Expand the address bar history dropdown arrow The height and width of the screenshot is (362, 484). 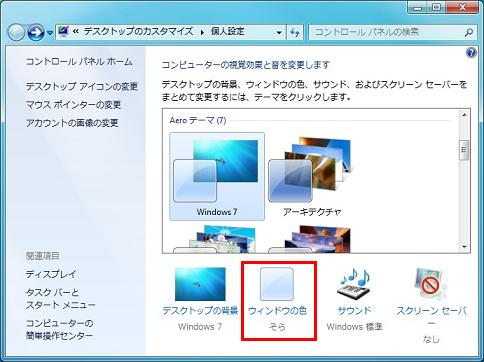(279, 33)
